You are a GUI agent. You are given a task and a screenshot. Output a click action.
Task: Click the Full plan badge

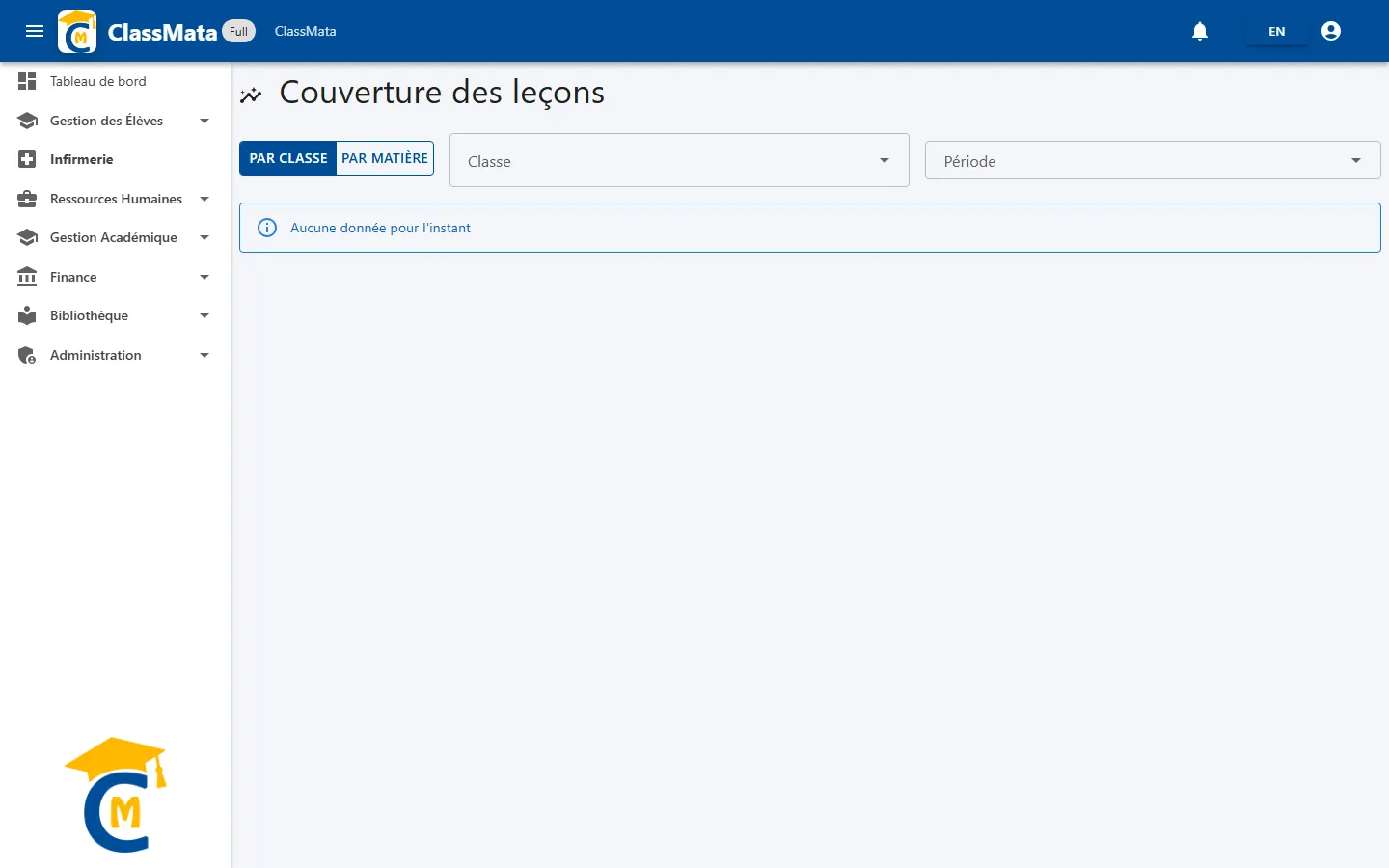(238, 31)
